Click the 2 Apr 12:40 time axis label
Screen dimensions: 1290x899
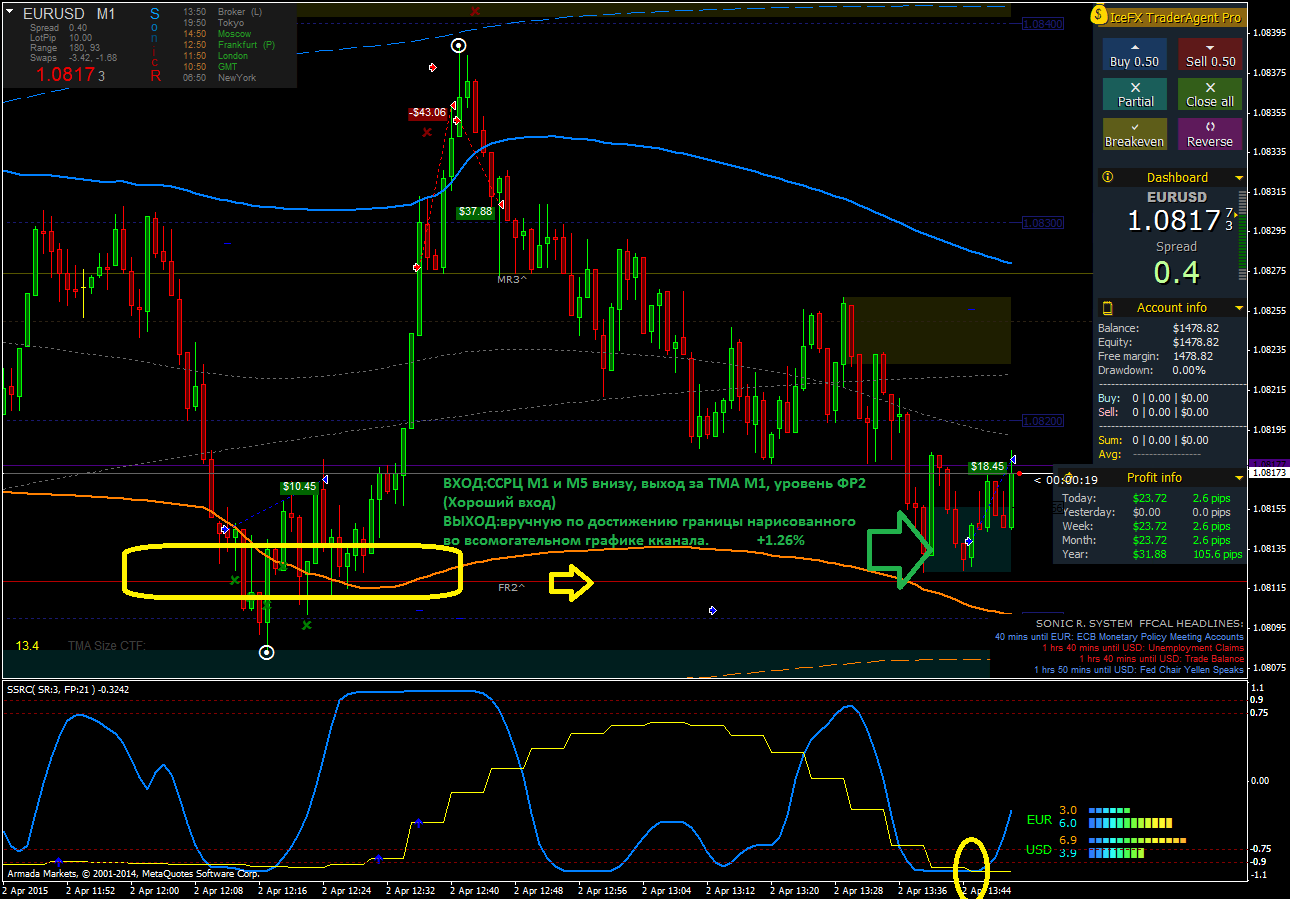click(x=475, y=890)
